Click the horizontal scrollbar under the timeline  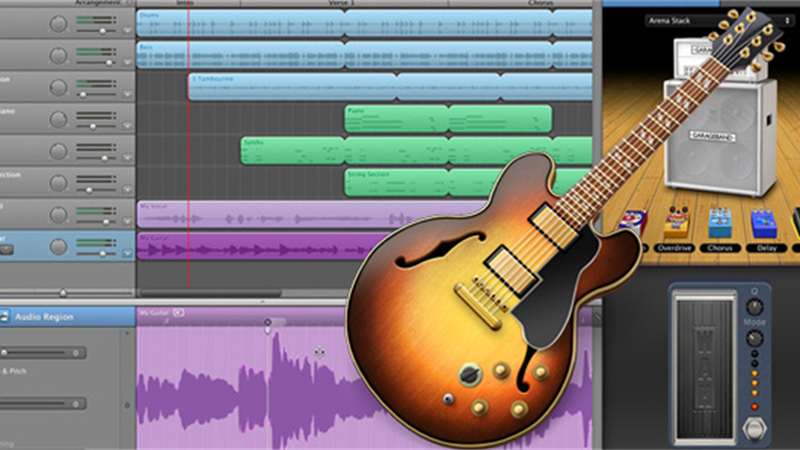tap(211, 293)
